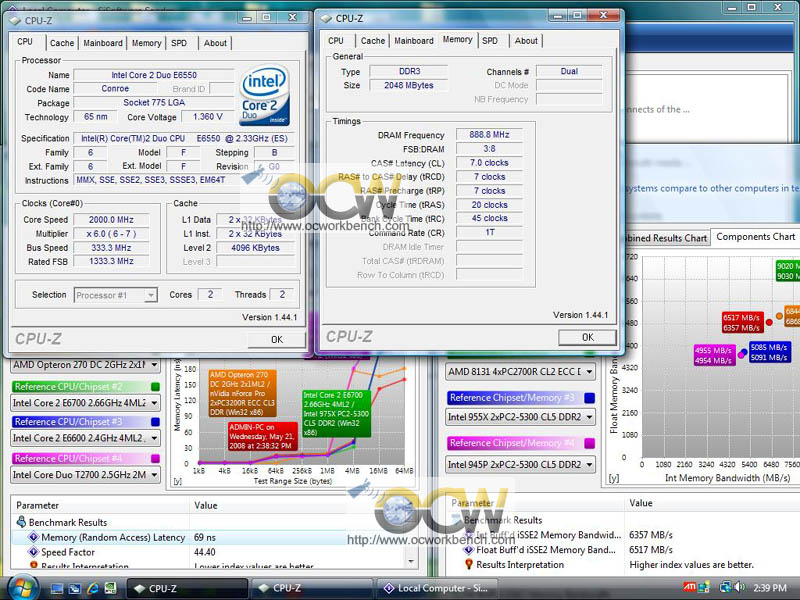Click the title-bar icon of the memory CPU-Z window

[326, 19]
